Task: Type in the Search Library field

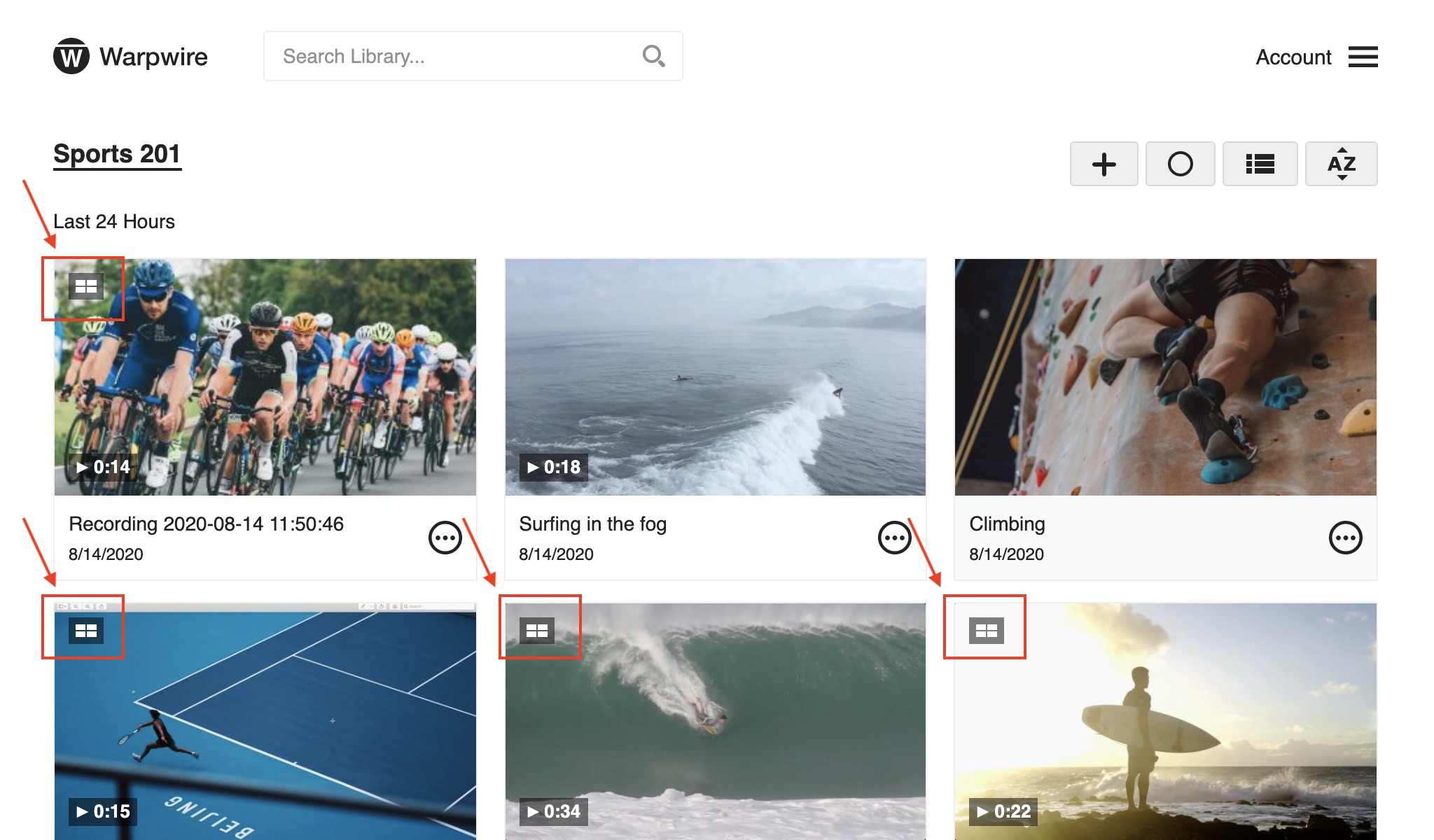Action: tap(448, 56)
